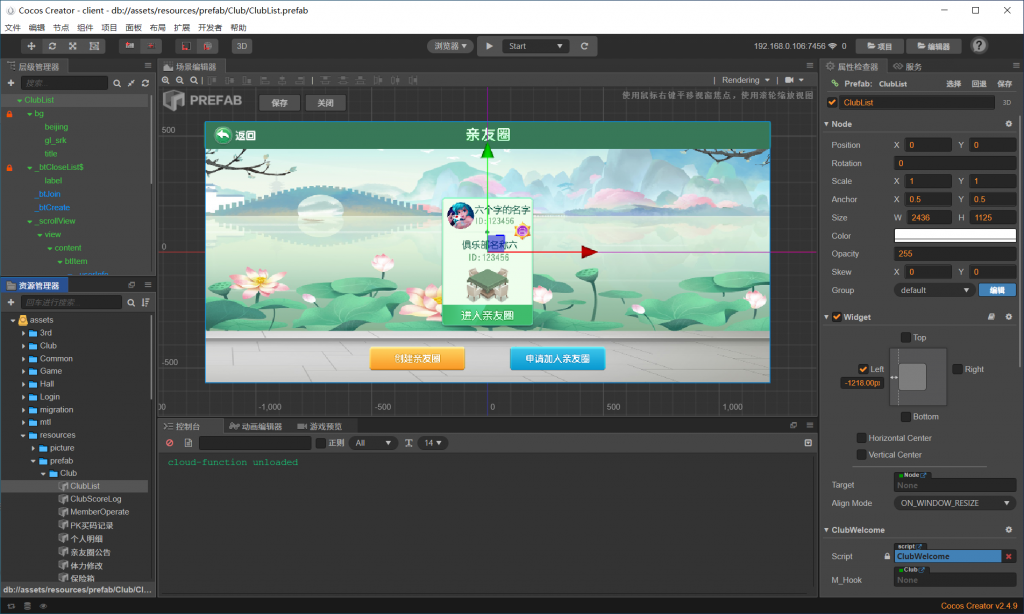This screenshot has width=1024, height=614.
Task: Enable the Widget Top checkbox
Action: pos(906,338)
